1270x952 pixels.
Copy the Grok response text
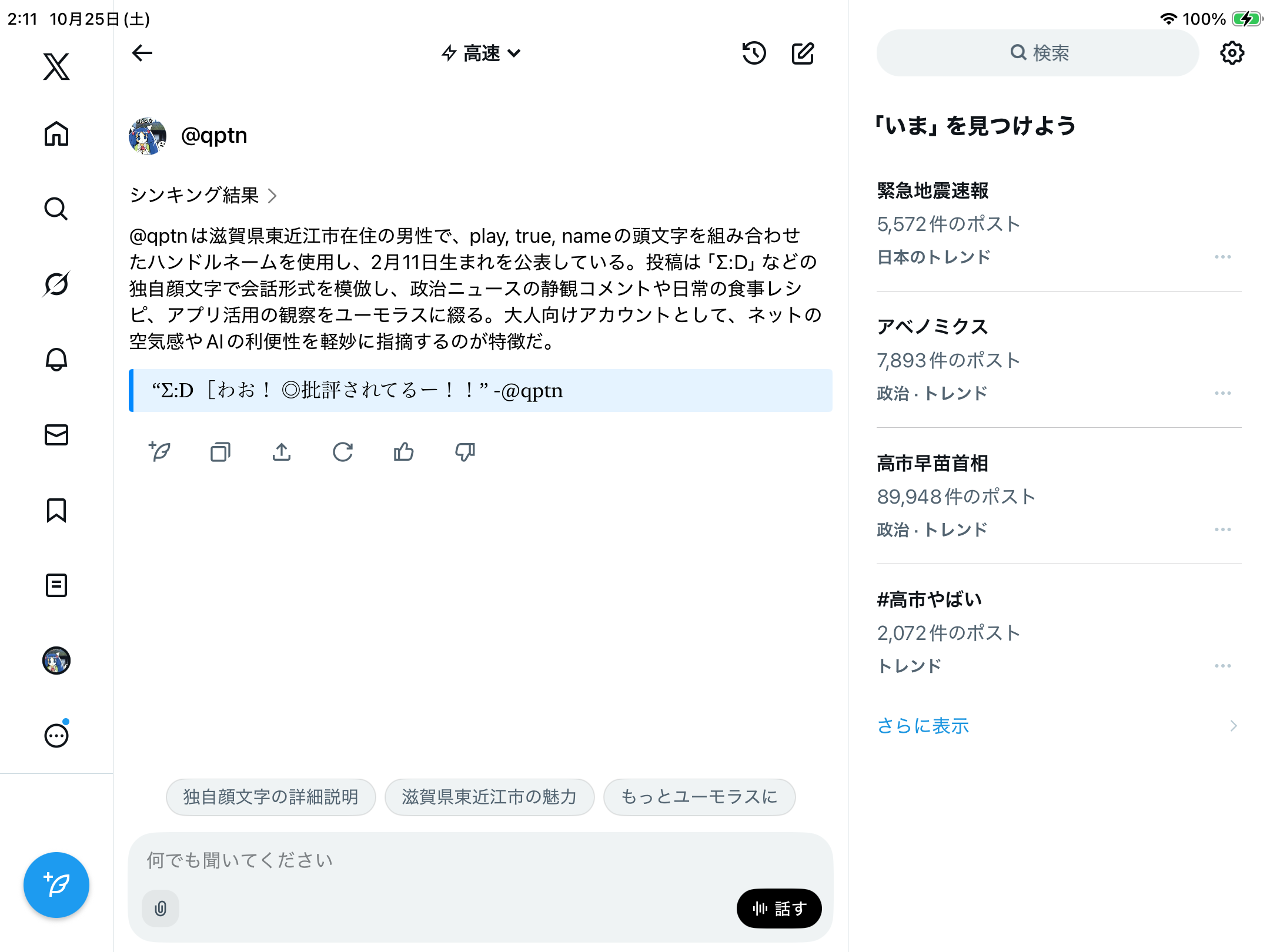click(220, 452)
